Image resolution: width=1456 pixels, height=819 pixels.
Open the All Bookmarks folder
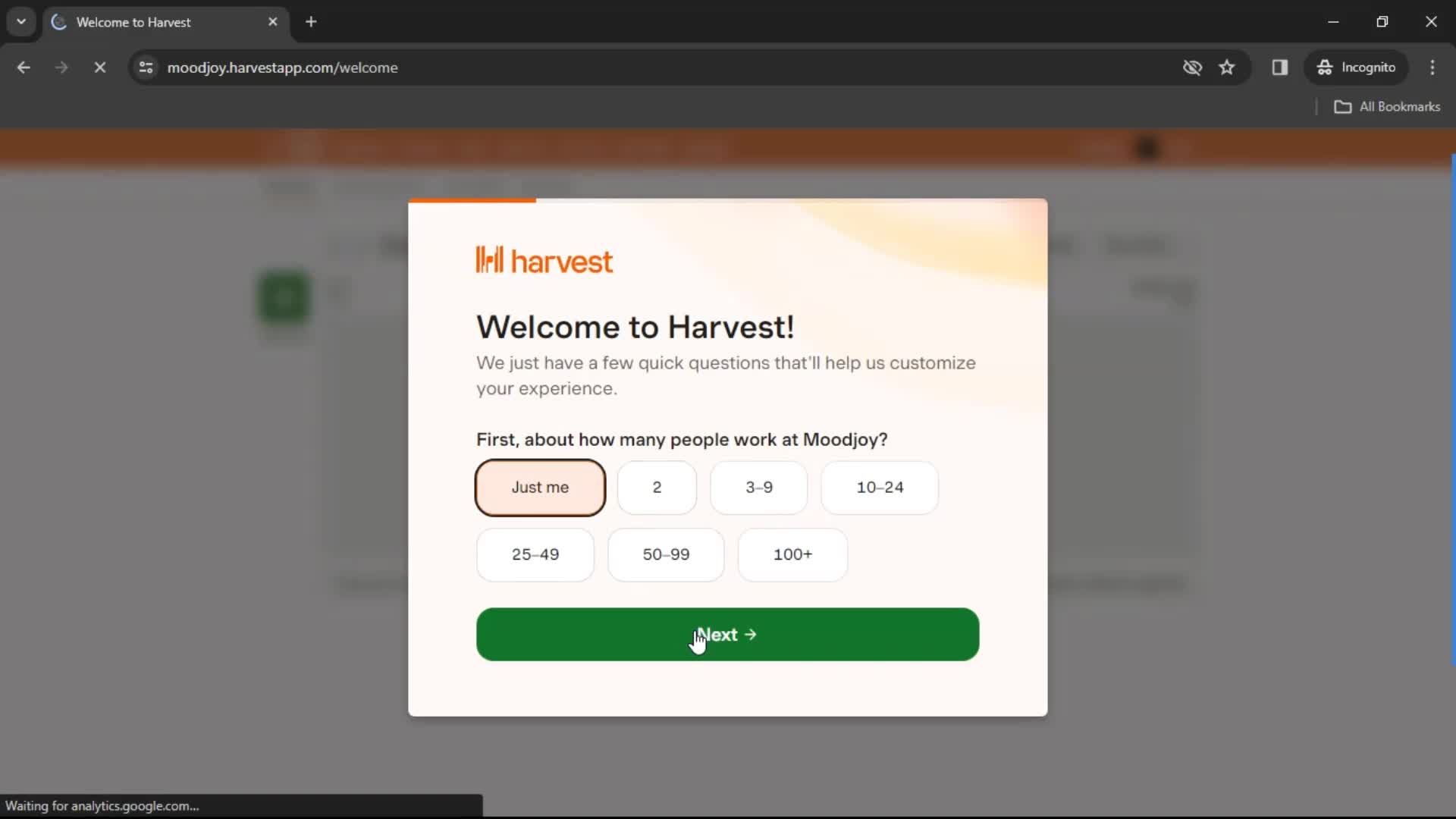(1389, 106)
